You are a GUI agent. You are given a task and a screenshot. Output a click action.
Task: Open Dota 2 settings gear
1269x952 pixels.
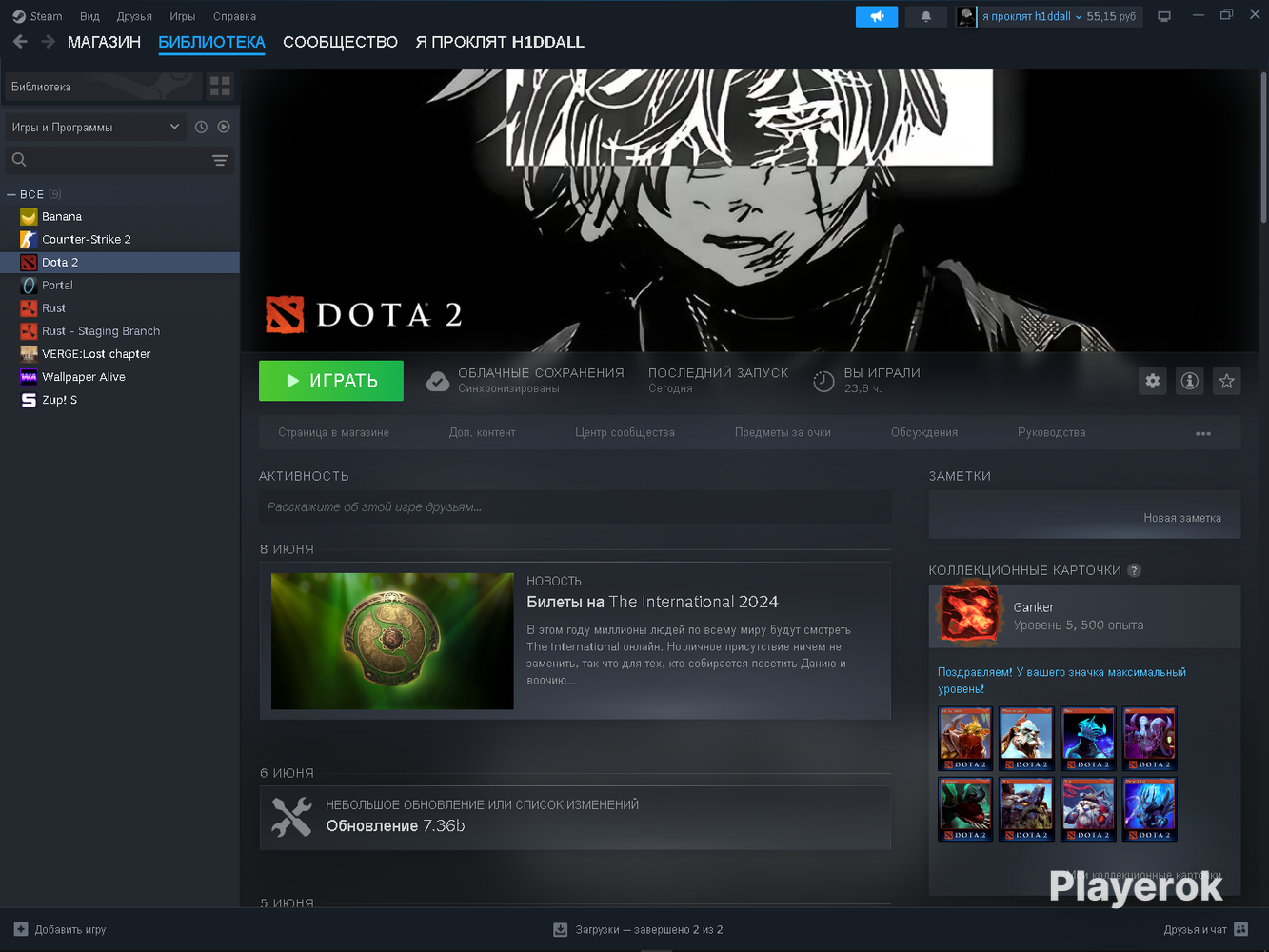point(1153,381)
